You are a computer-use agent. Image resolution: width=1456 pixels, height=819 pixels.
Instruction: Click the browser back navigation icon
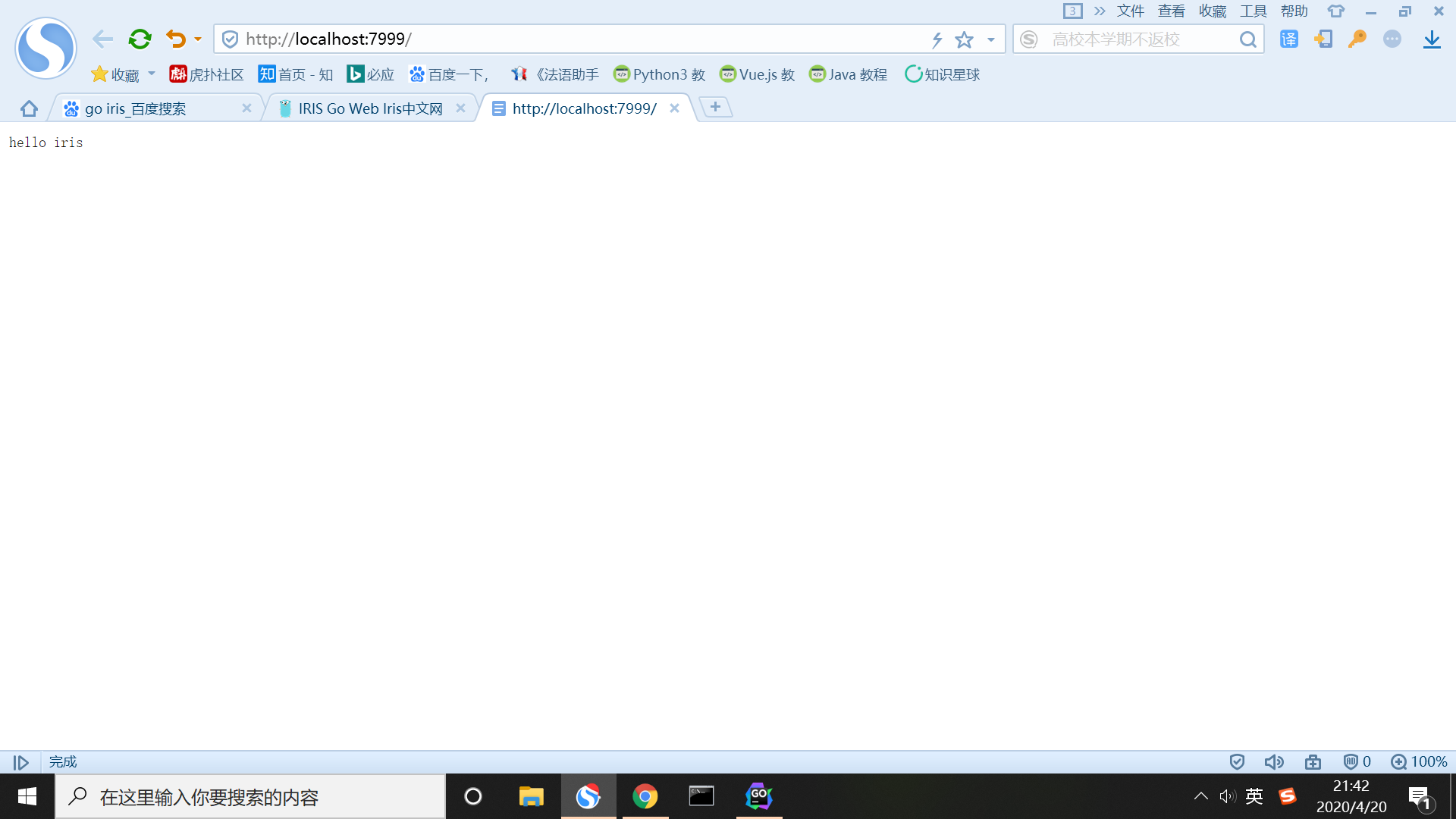(102, 39)
